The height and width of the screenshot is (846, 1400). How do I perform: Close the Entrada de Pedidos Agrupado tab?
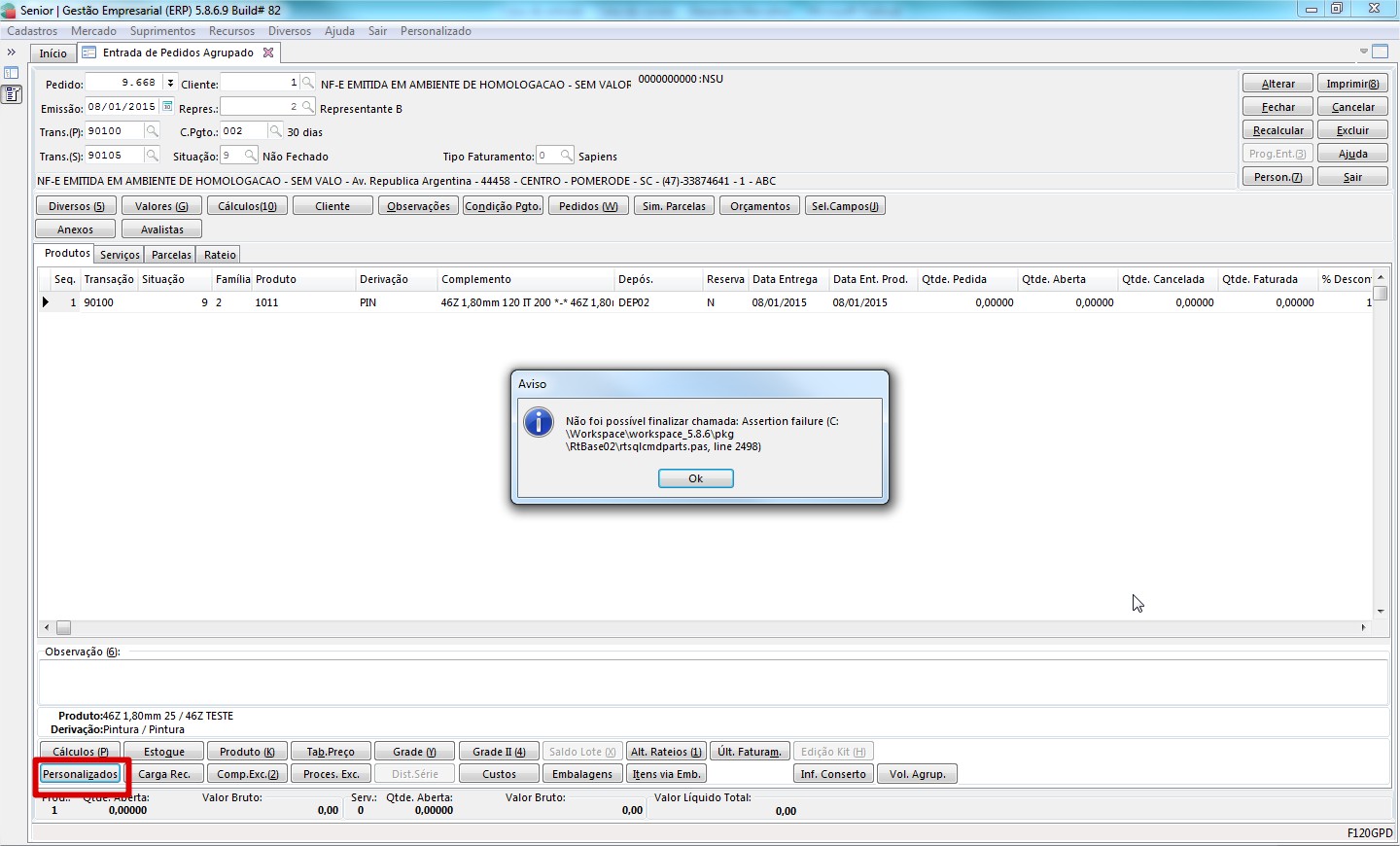pos(268,53)
